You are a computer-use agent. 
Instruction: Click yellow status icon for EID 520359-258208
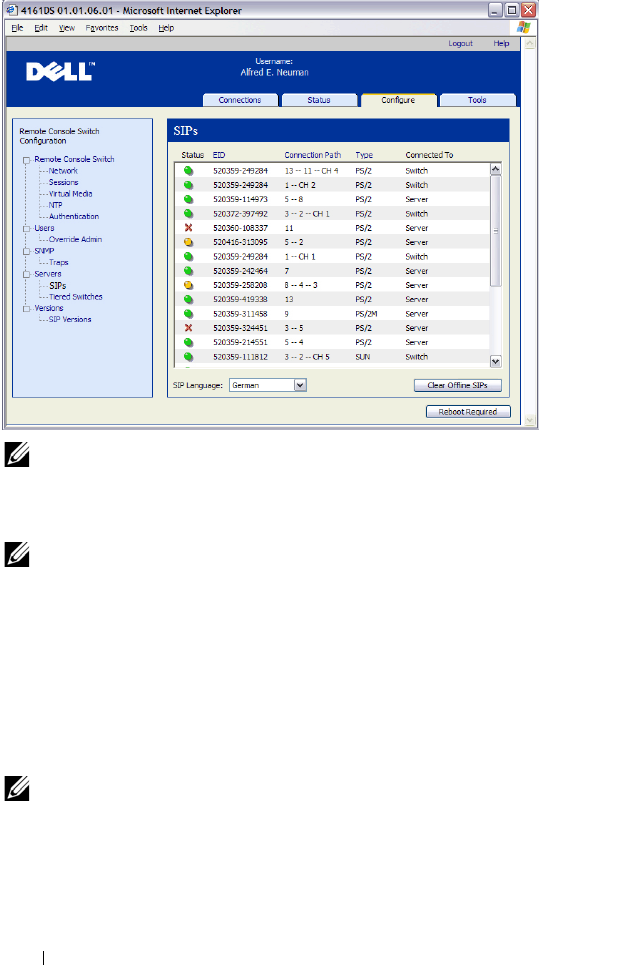(189, 285)
